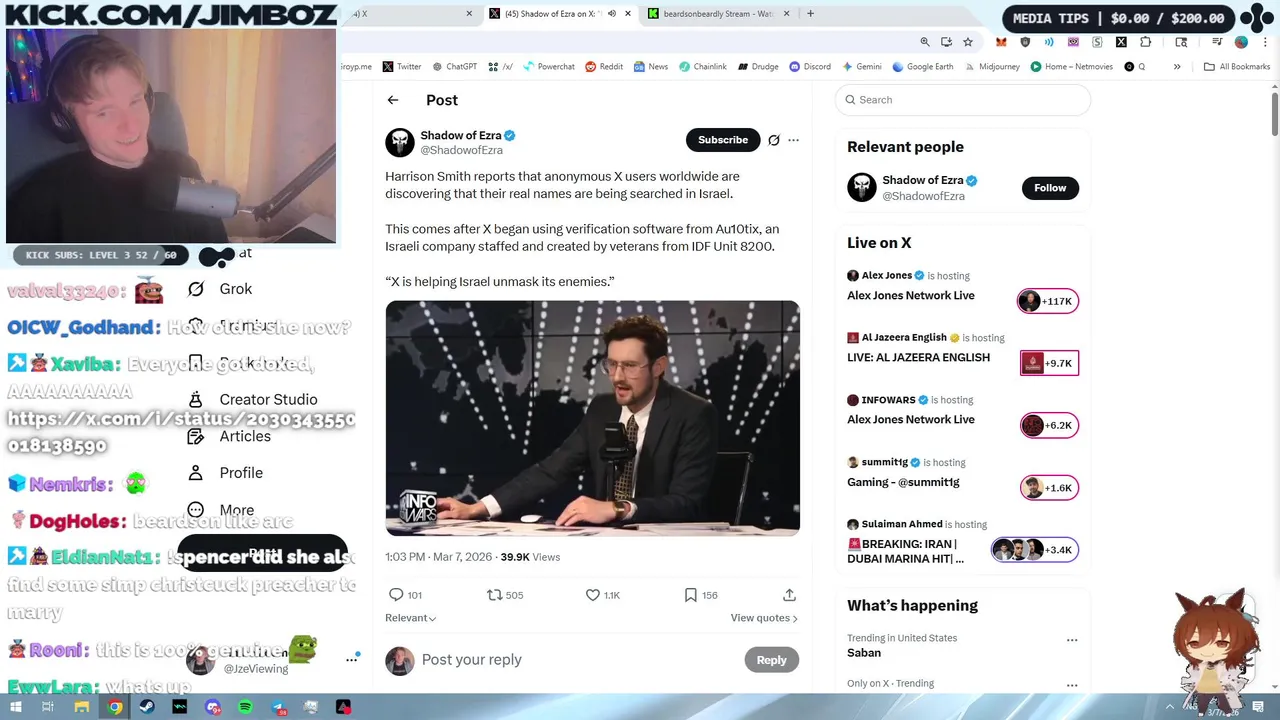
Task: Close the Shadow of Ezra tab
Action: 628,14
